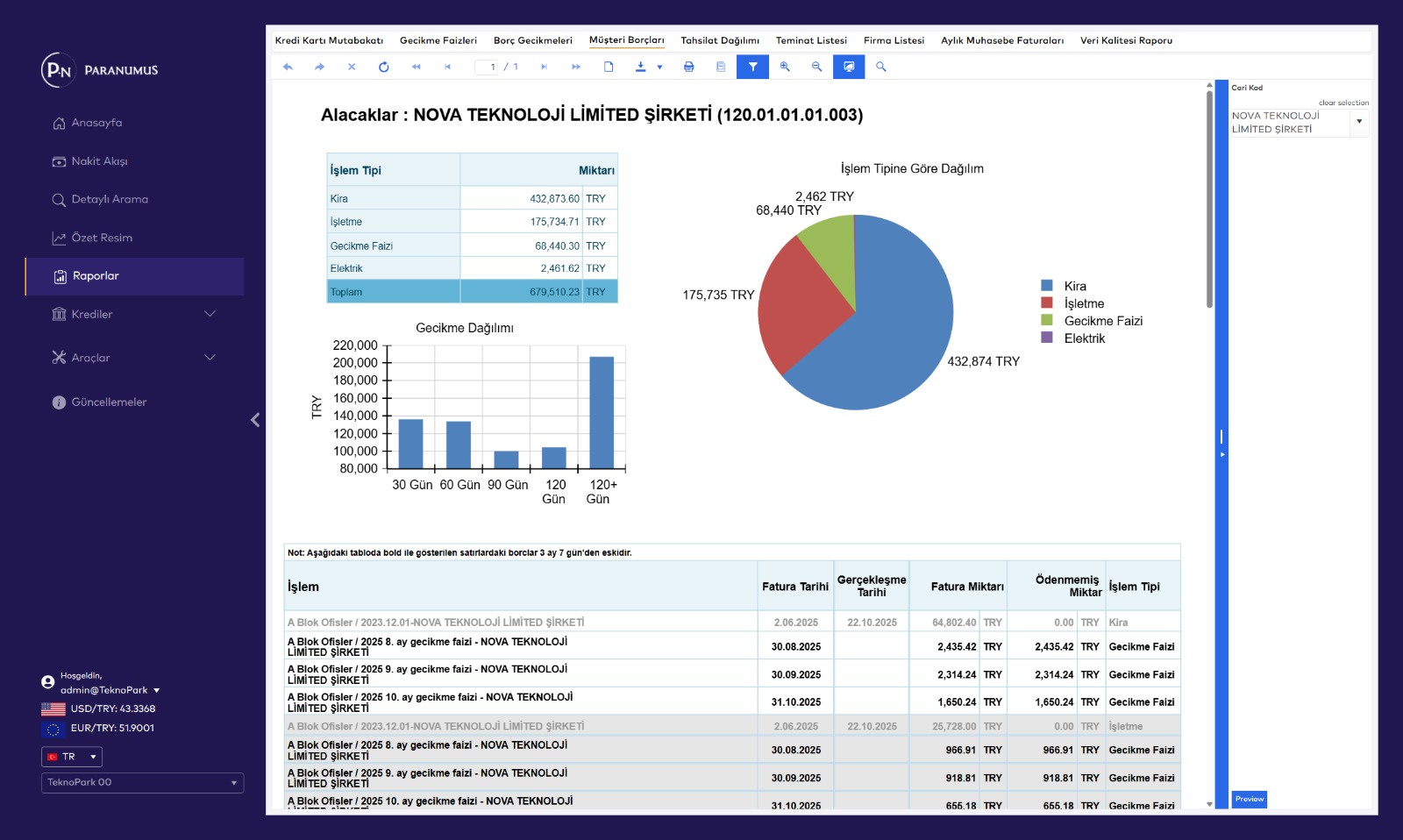Viewport: 1403px width, 840px height.
Task: Open the Cari Kod company dropdown
Action: (x=1359, y=122)
